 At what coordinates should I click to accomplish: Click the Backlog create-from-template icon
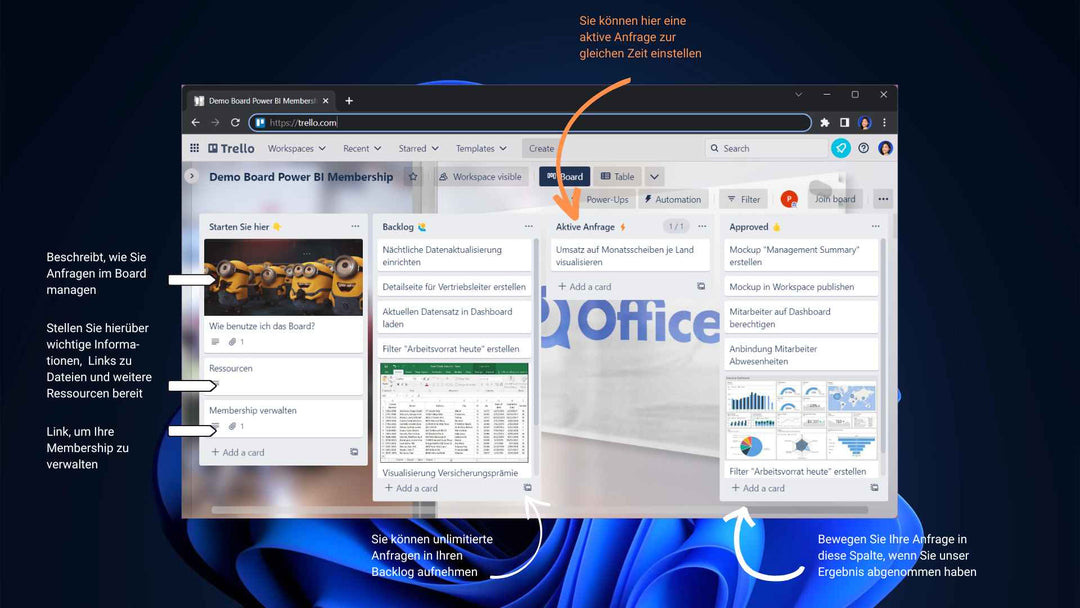(x=528, y=488)
